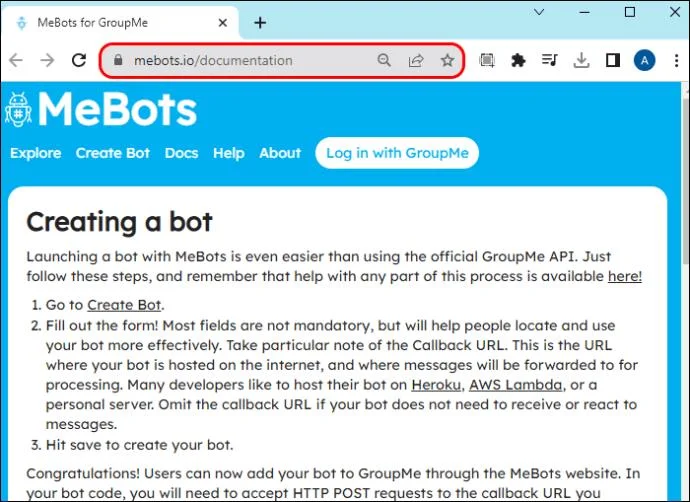Bookmark this page with the star icon
The width and height of the screenshot is (690, 502).
click(x=447, y=60)
